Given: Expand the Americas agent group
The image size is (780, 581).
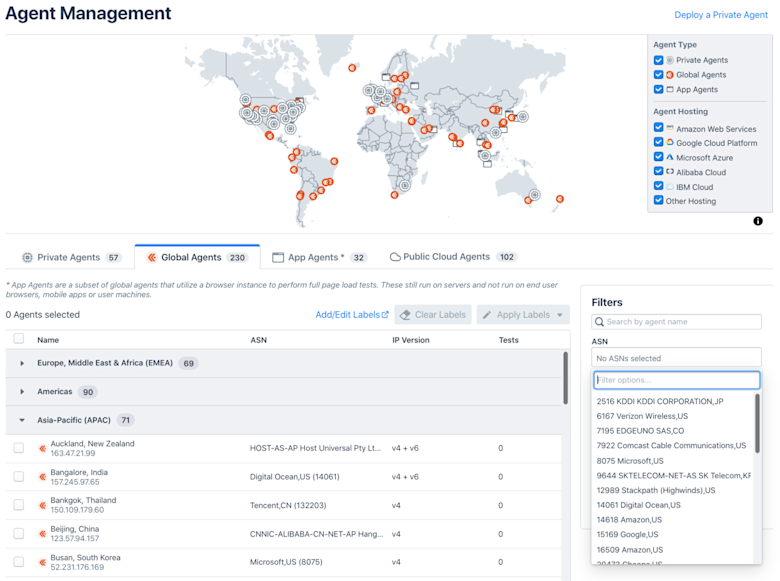Looking at the screenshot, I should pos(22,392).
